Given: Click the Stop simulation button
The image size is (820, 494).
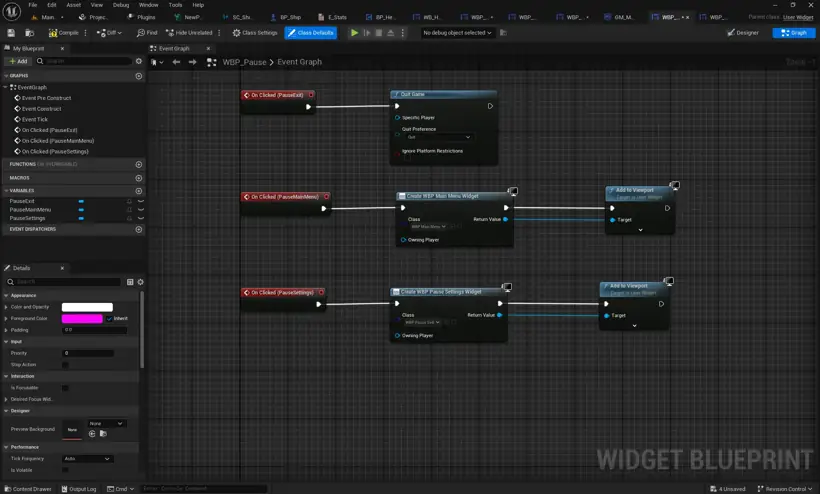Looking at the screenshot, I should pos(379,33).
